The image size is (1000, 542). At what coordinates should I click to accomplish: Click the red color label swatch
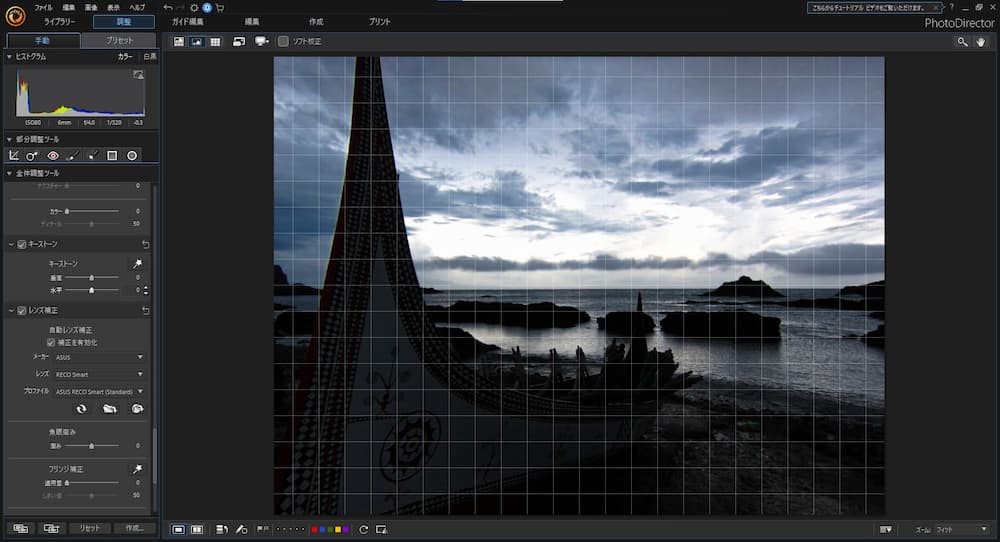click(314, 529)
